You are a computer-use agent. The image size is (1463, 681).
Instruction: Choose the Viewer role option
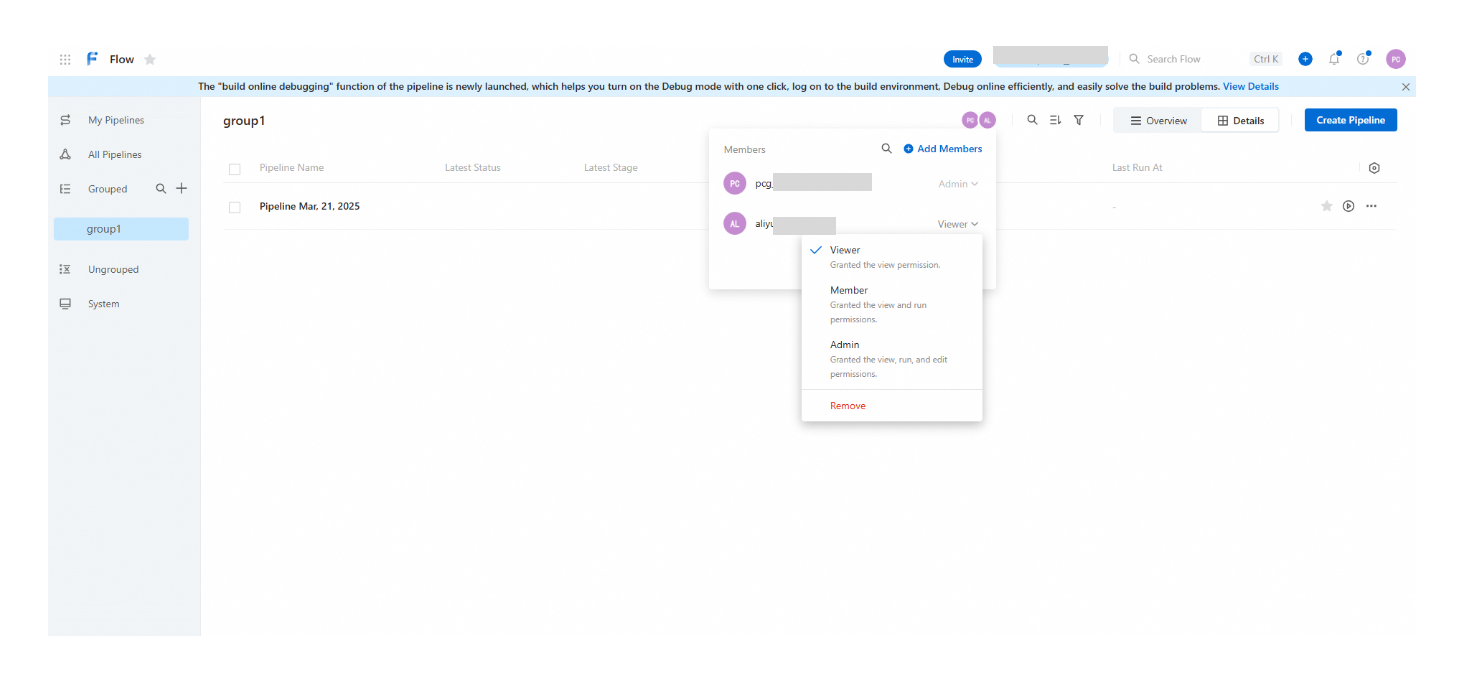point(892,256)
